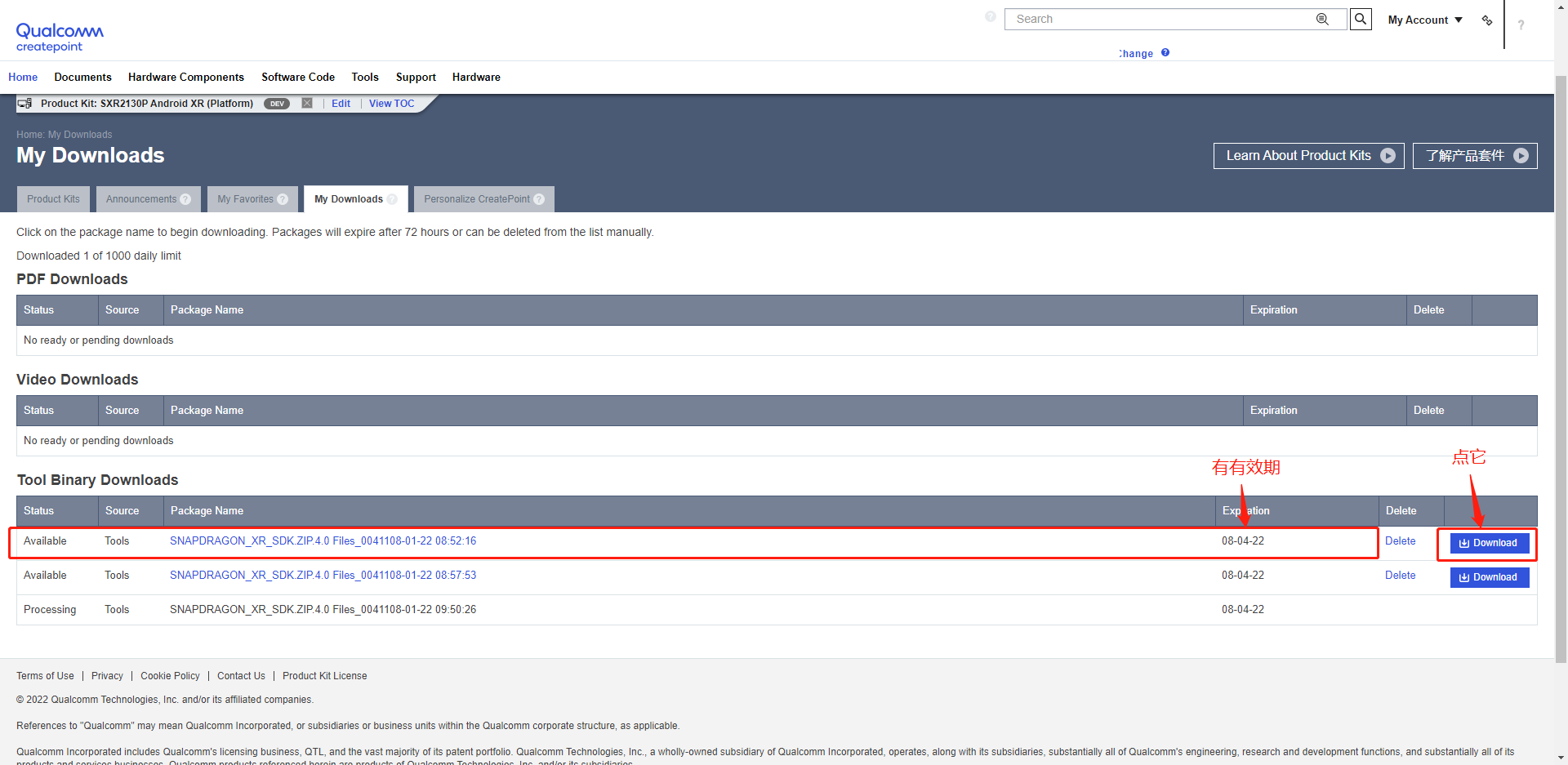
Task: Click help icon on My Downloads tab
Action: tap(392, 199)
